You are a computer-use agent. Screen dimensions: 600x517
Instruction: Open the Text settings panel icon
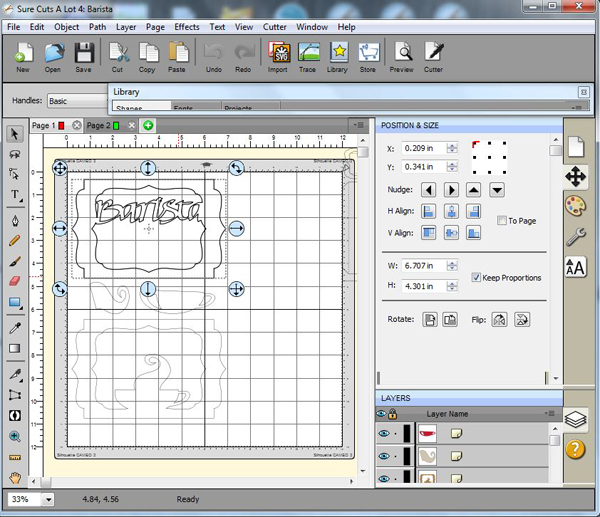(x=576, y=267)
